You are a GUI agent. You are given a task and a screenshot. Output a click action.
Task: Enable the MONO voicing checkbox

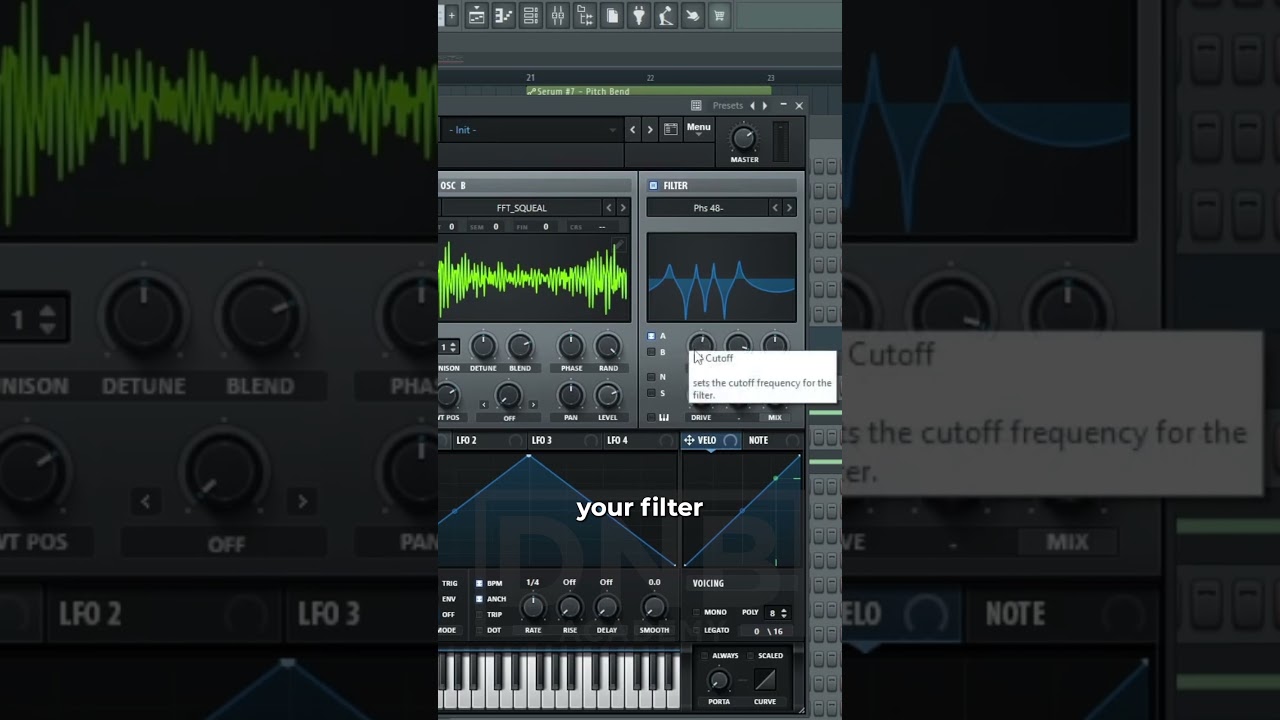coord(697,612)
